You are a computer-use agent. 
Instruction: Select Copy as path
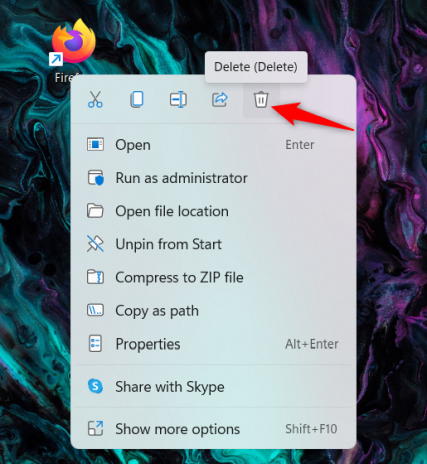213,311
